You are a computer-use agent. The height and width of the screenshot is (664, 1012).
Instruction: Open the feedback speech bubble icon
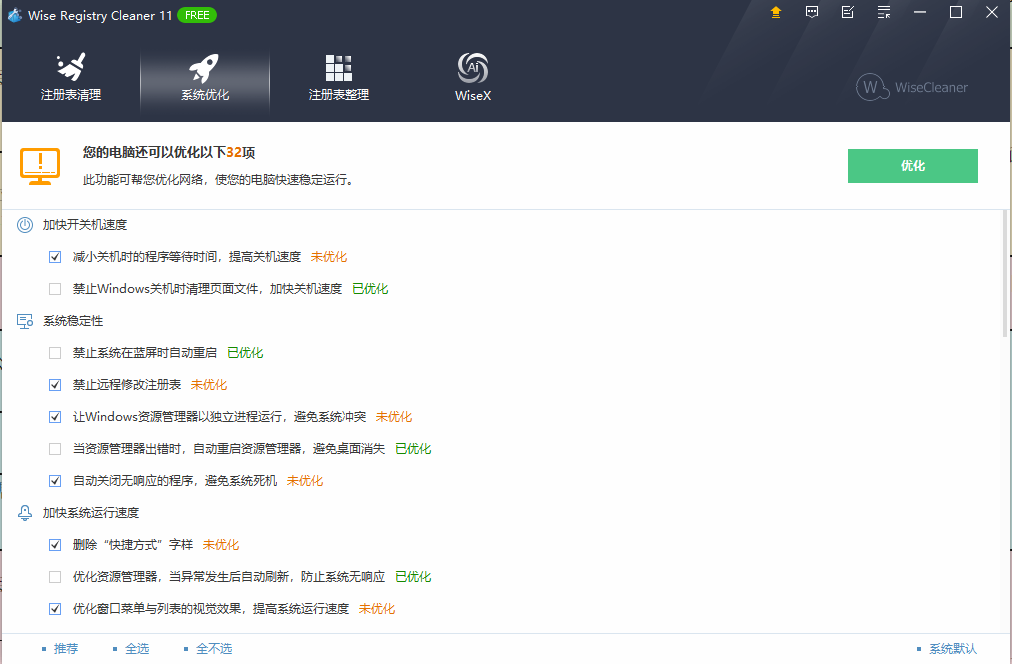[812, 12]
